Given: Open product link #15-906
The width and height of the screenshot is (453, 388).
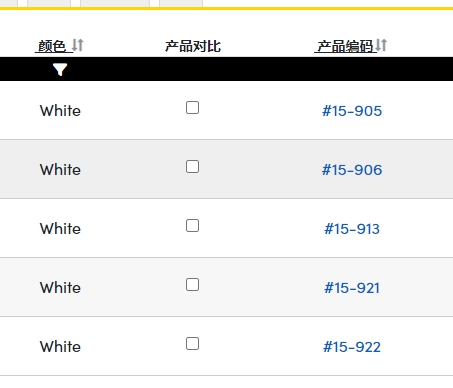Looking at the screenshot, I should [x=352, y=170].
